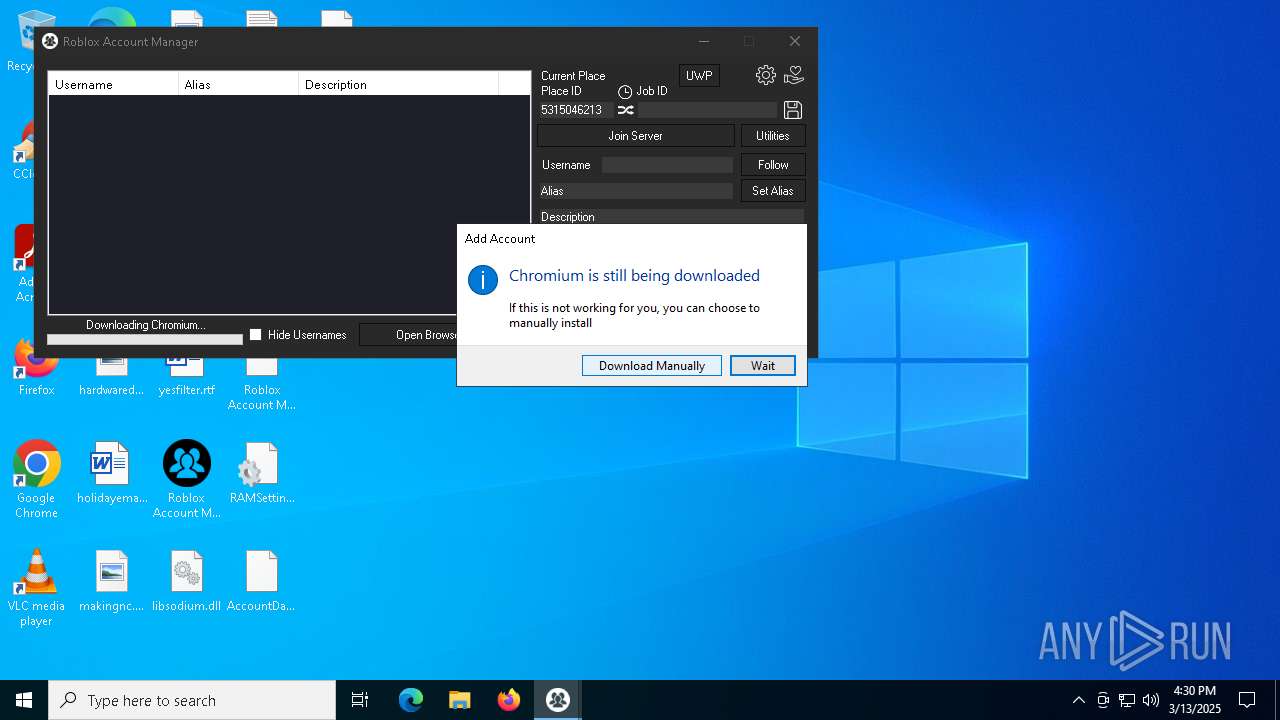Open the Windows Start menu
The image size is (1280, 720).
coord(24,700)
